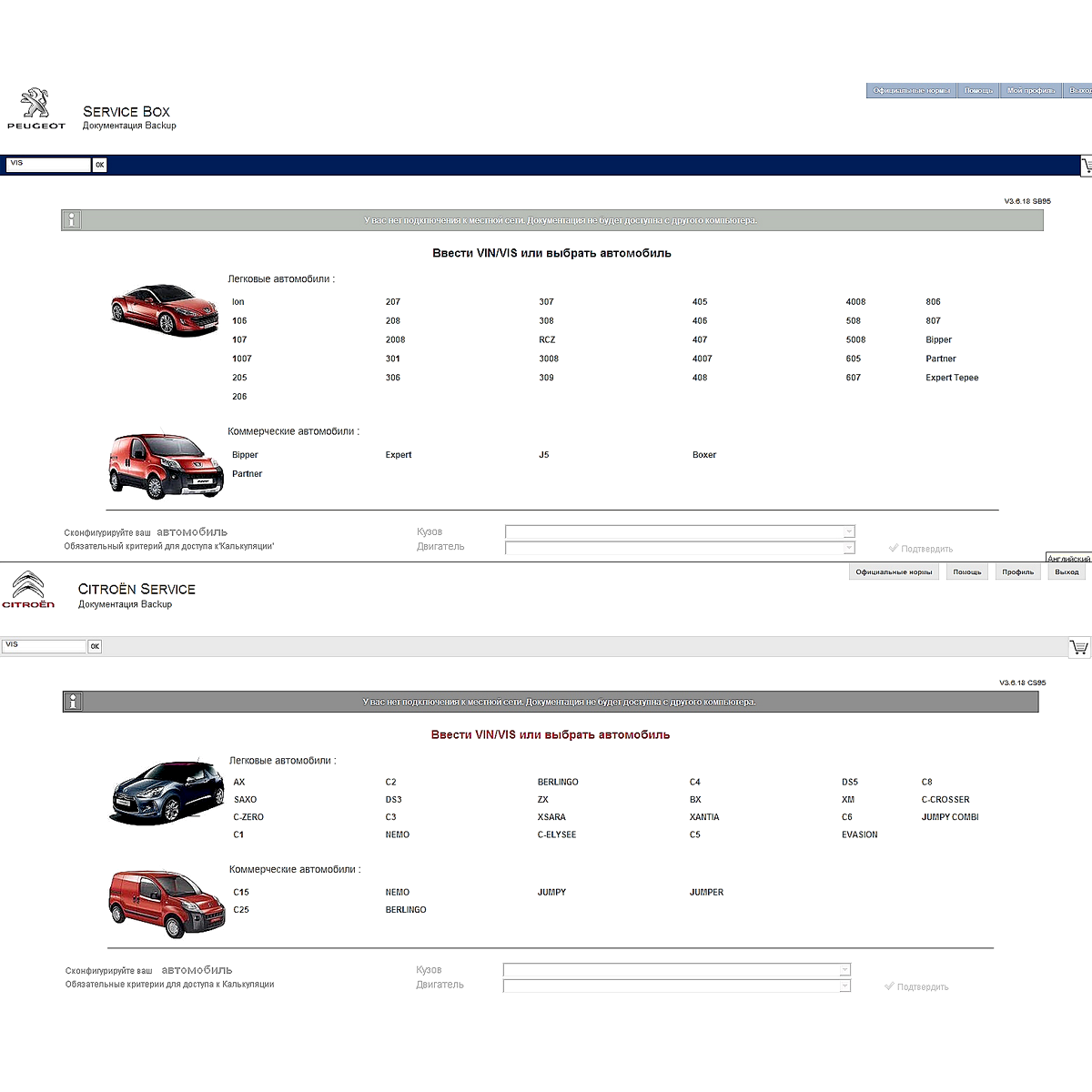Click the Citroën VIS input field

tap(44, 646)
